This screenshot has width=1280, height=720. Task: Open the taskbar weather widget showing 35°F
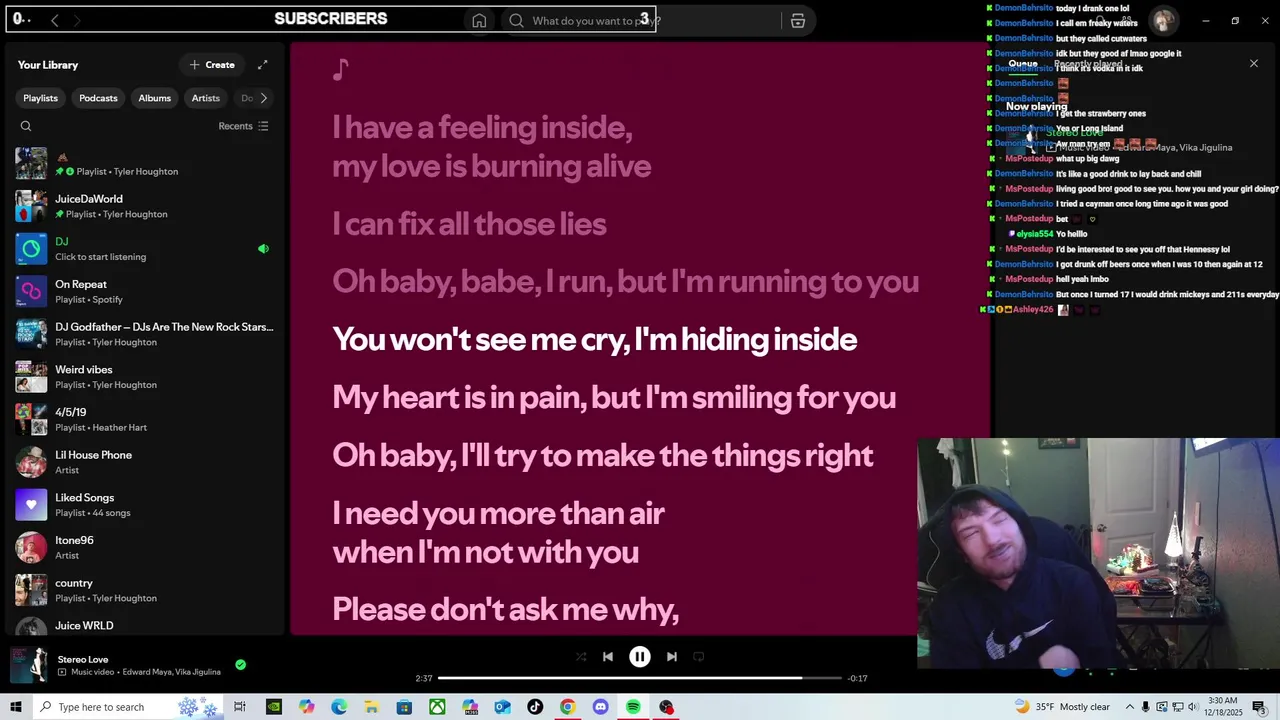(1062, 707)
